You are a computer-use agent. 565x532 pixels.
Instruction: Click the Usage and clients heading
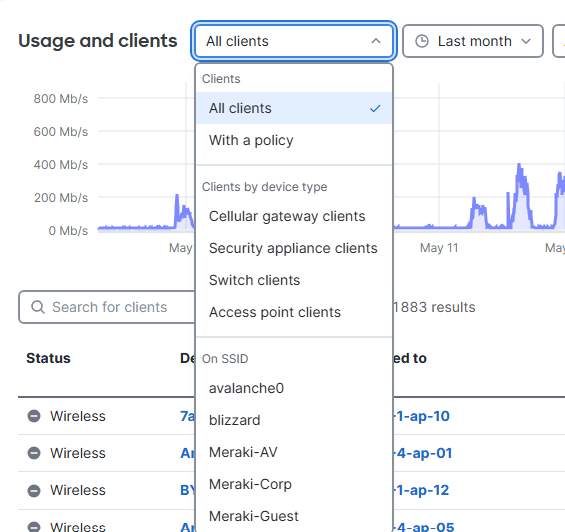pos(98,41)
